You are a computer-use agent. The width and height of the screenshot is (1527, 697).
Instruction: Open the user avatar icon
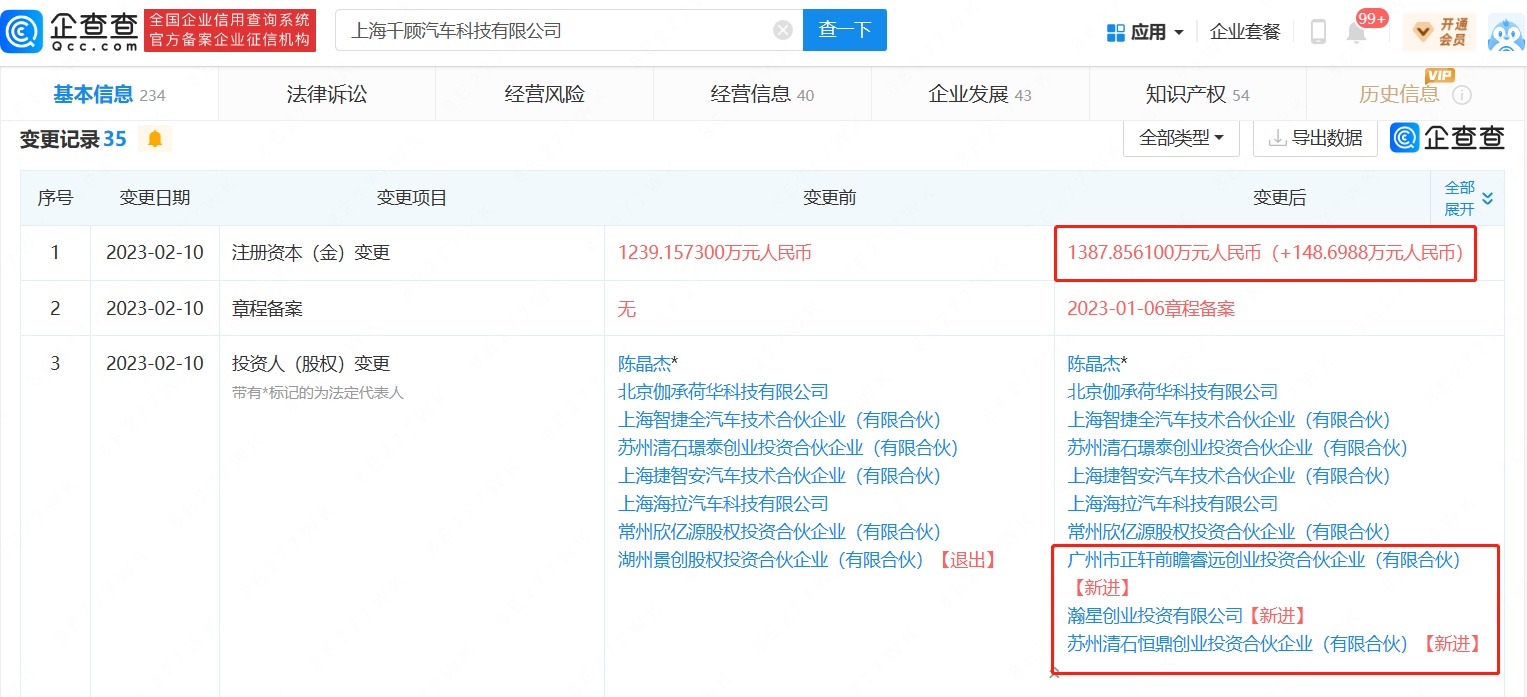point(1505,32)
